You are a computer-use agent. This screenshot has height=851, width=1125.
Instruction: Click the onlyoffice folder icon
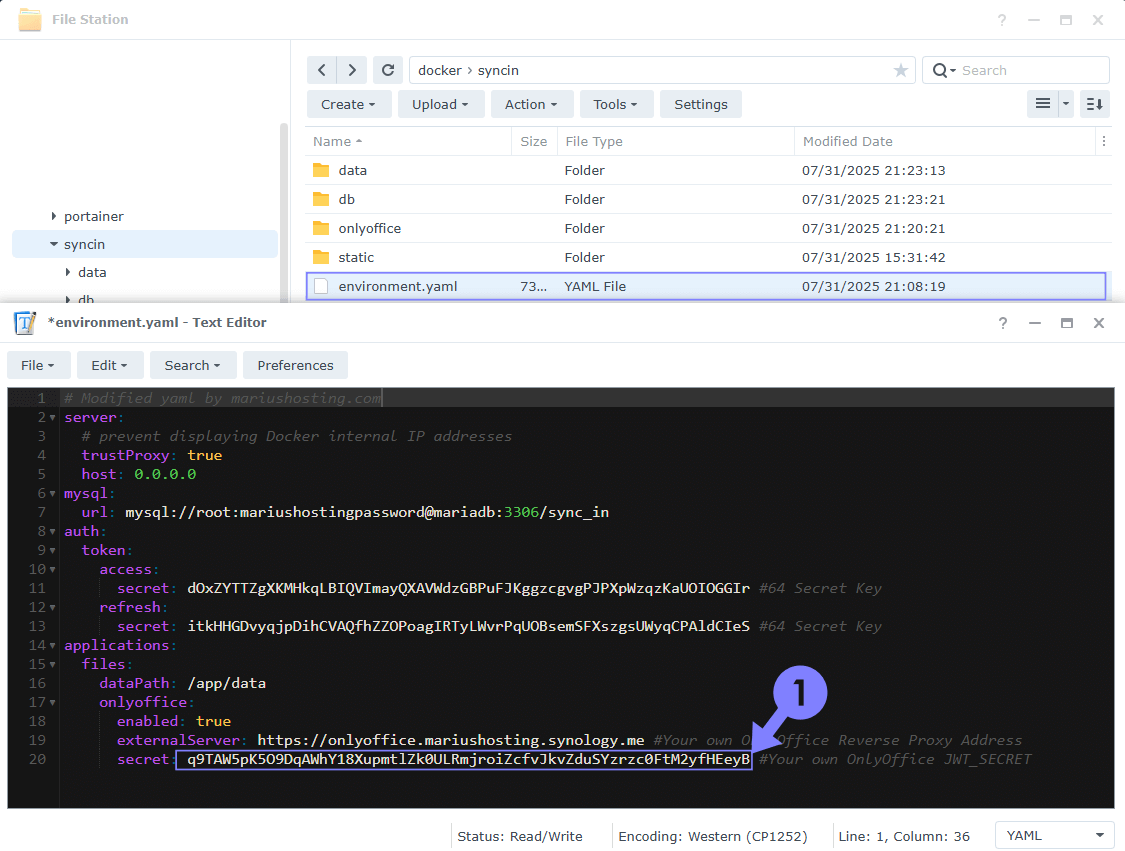[321, 228]
